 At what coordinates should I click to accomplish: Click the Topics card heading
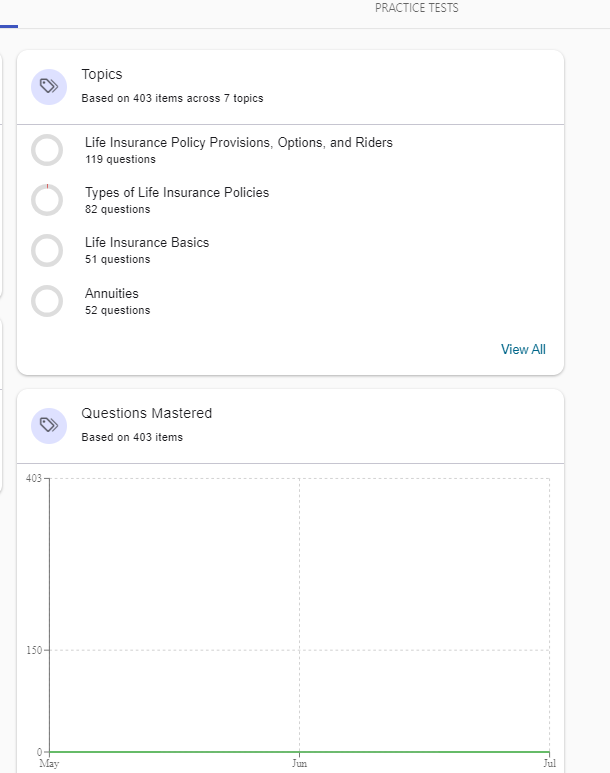(102, 74)
